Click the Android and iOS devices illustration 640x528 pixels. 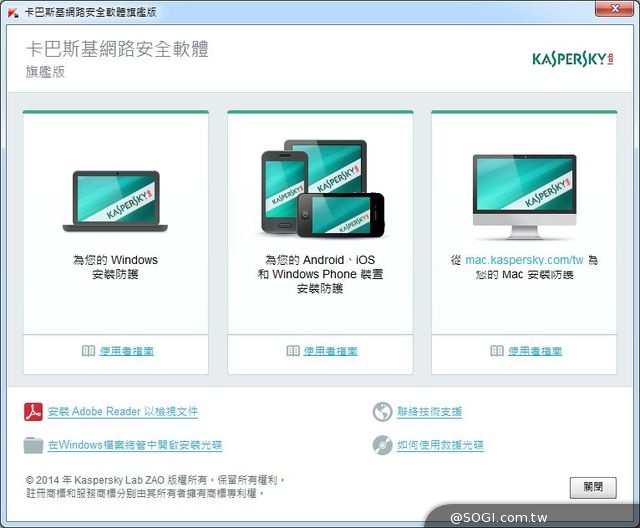[322, 187]
